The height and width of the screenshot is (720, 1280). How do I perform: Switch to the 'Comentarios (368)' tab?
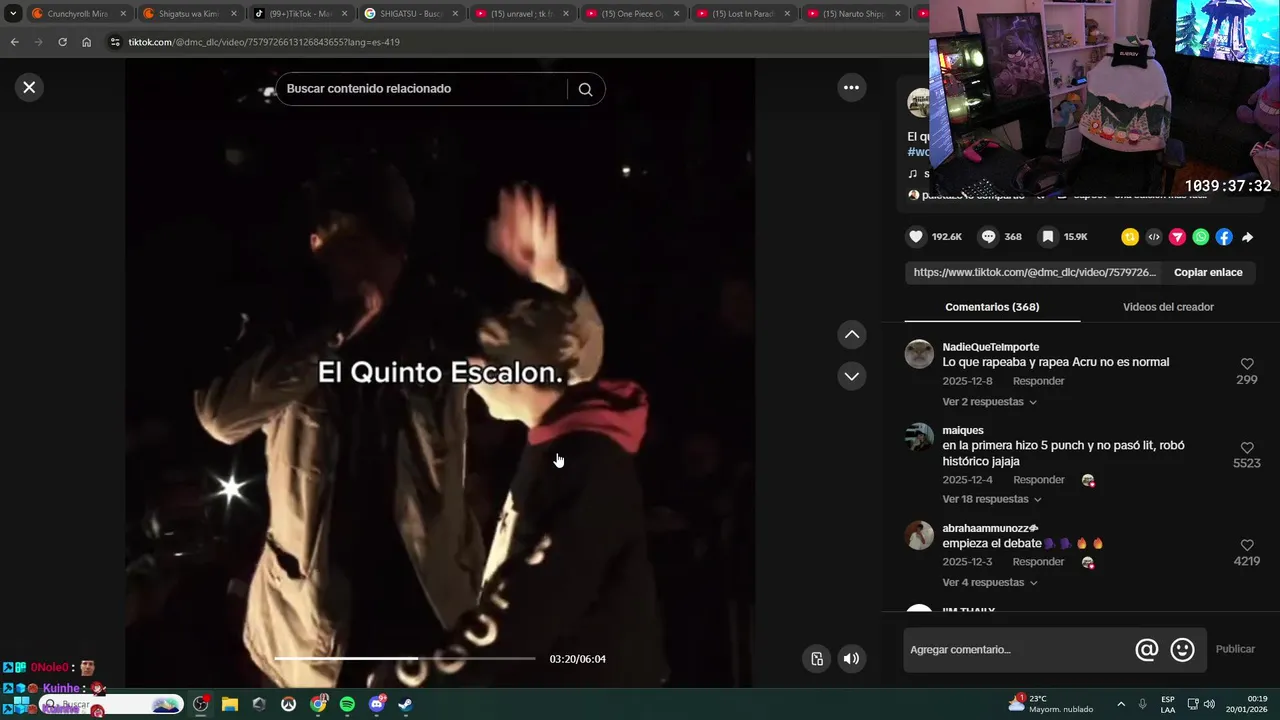[x=992, y=307]
